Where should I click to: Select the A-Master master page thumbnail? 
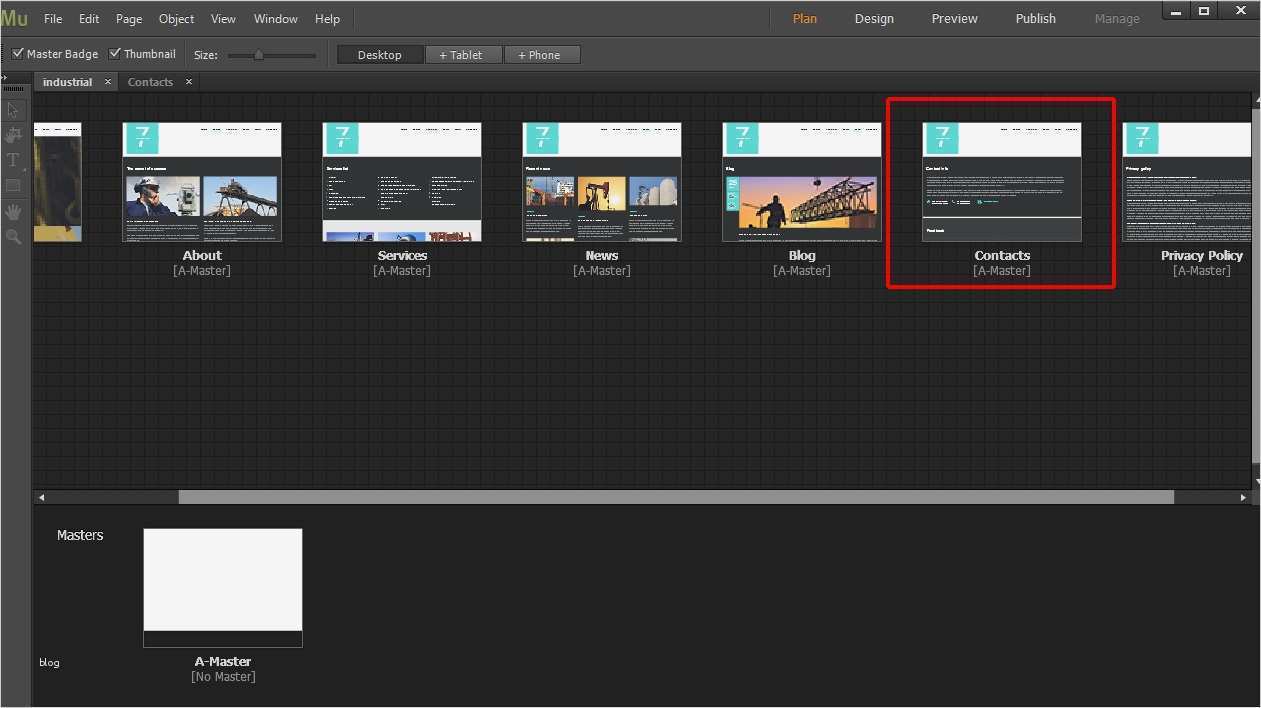(223, 588)
